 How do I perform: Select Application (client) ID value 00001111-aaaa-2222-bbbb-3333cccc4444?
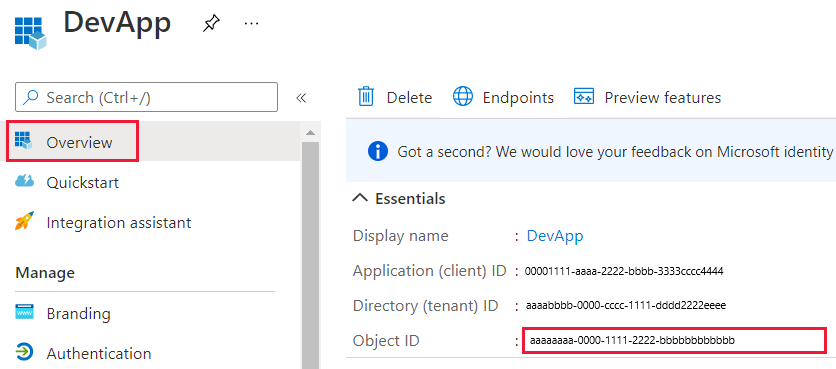[624, 271]
